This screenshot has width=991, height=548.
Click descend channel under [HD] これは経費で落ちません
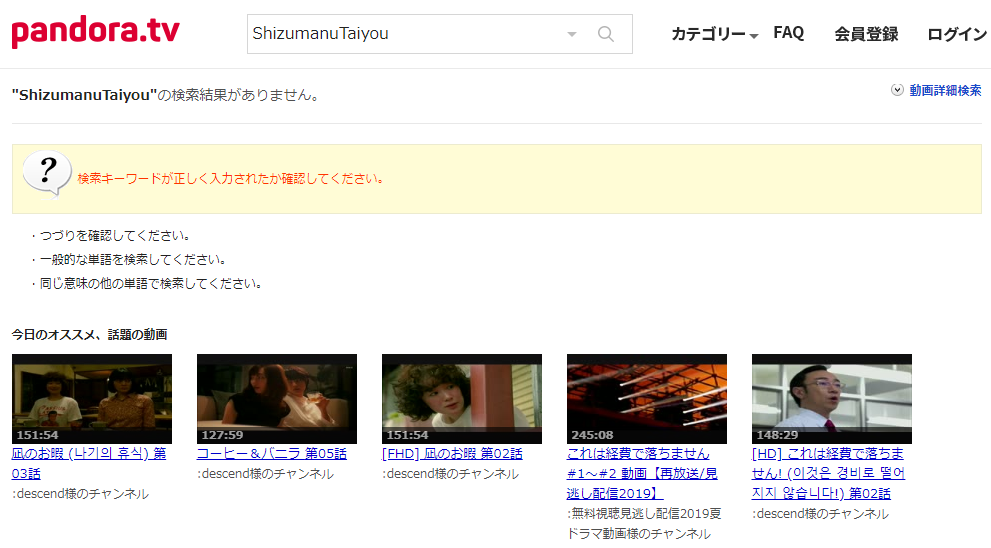click(820, 514)
